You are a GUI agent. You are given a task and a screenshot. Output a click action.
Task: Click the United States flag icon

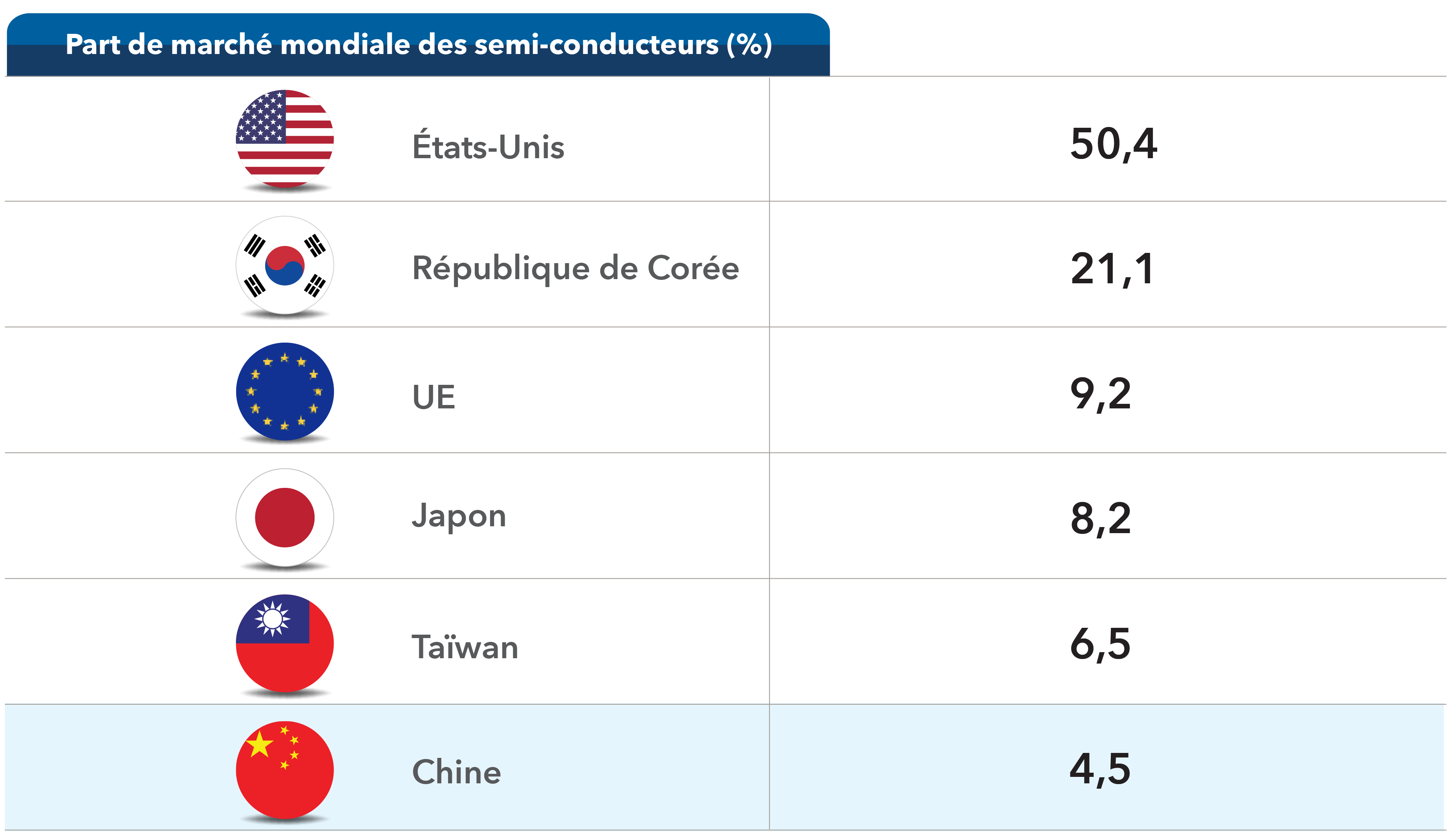pyautogui.click(x=285, y=139)
